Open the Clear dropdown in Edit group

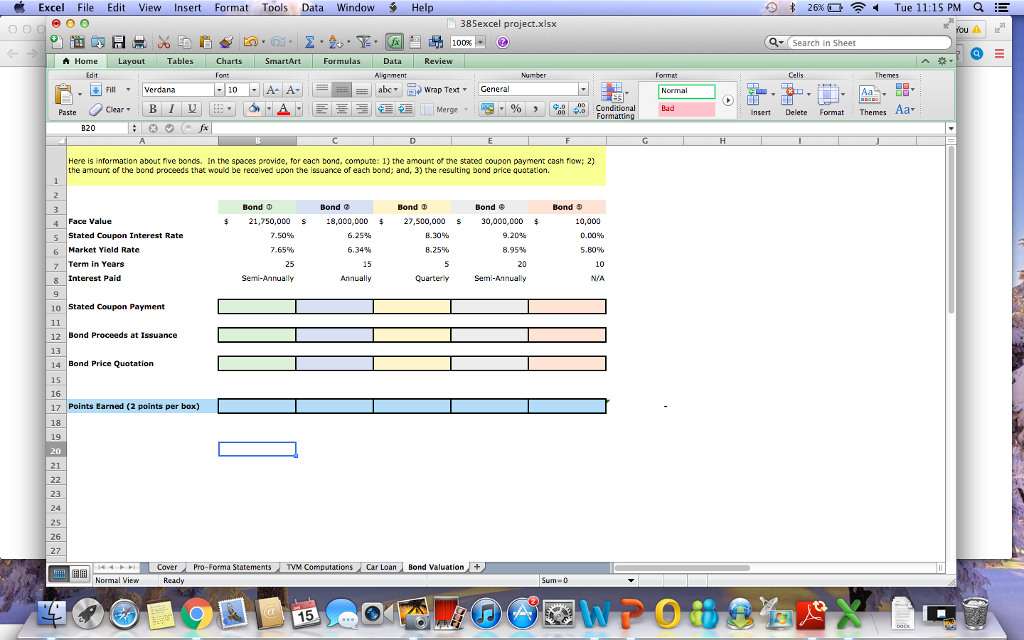pos(129,109)
